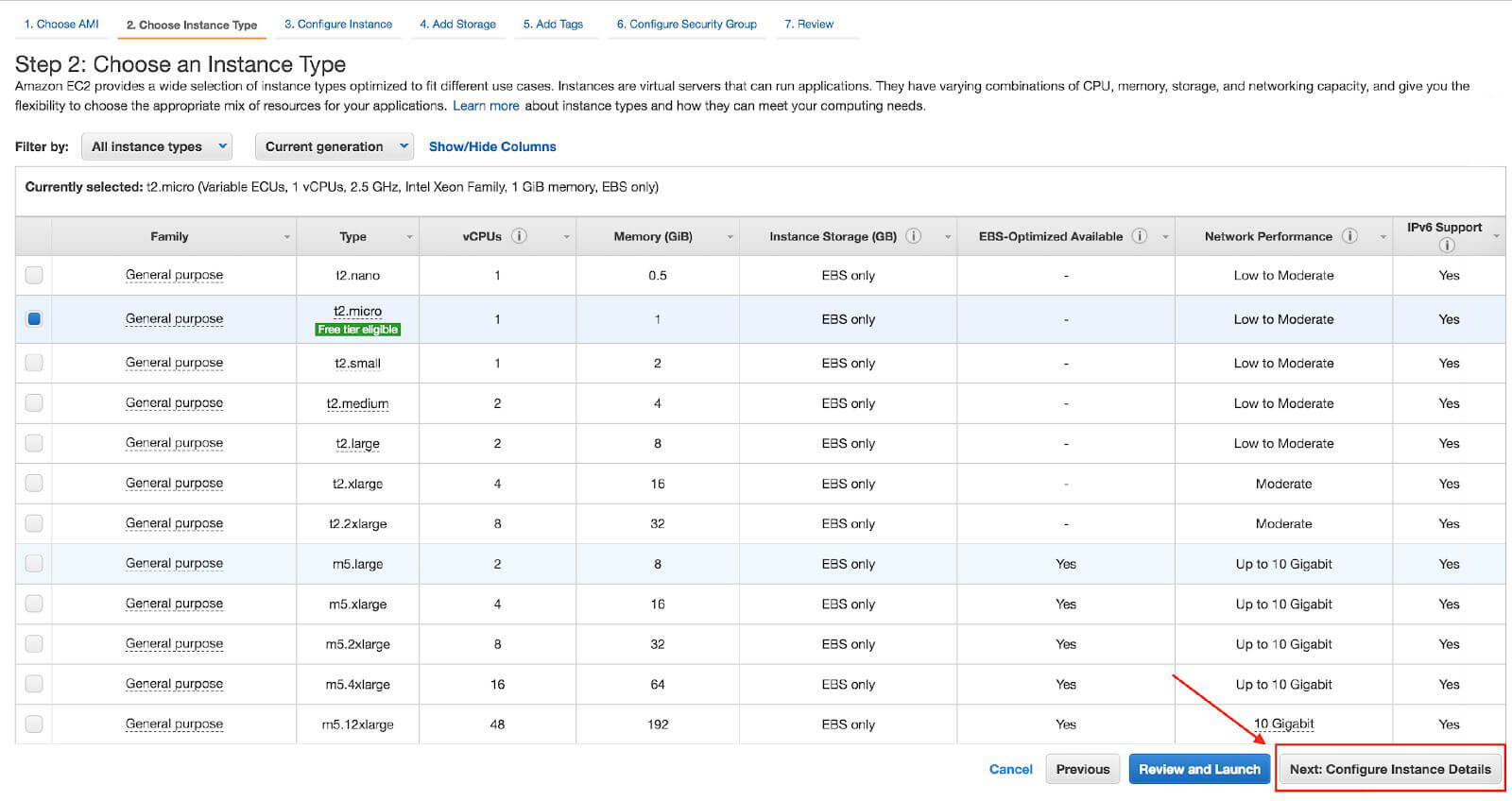This screenshot has height=801, width=1512.
Task: Click the t2.medium type cell
Action: click(x=357, y=403)
